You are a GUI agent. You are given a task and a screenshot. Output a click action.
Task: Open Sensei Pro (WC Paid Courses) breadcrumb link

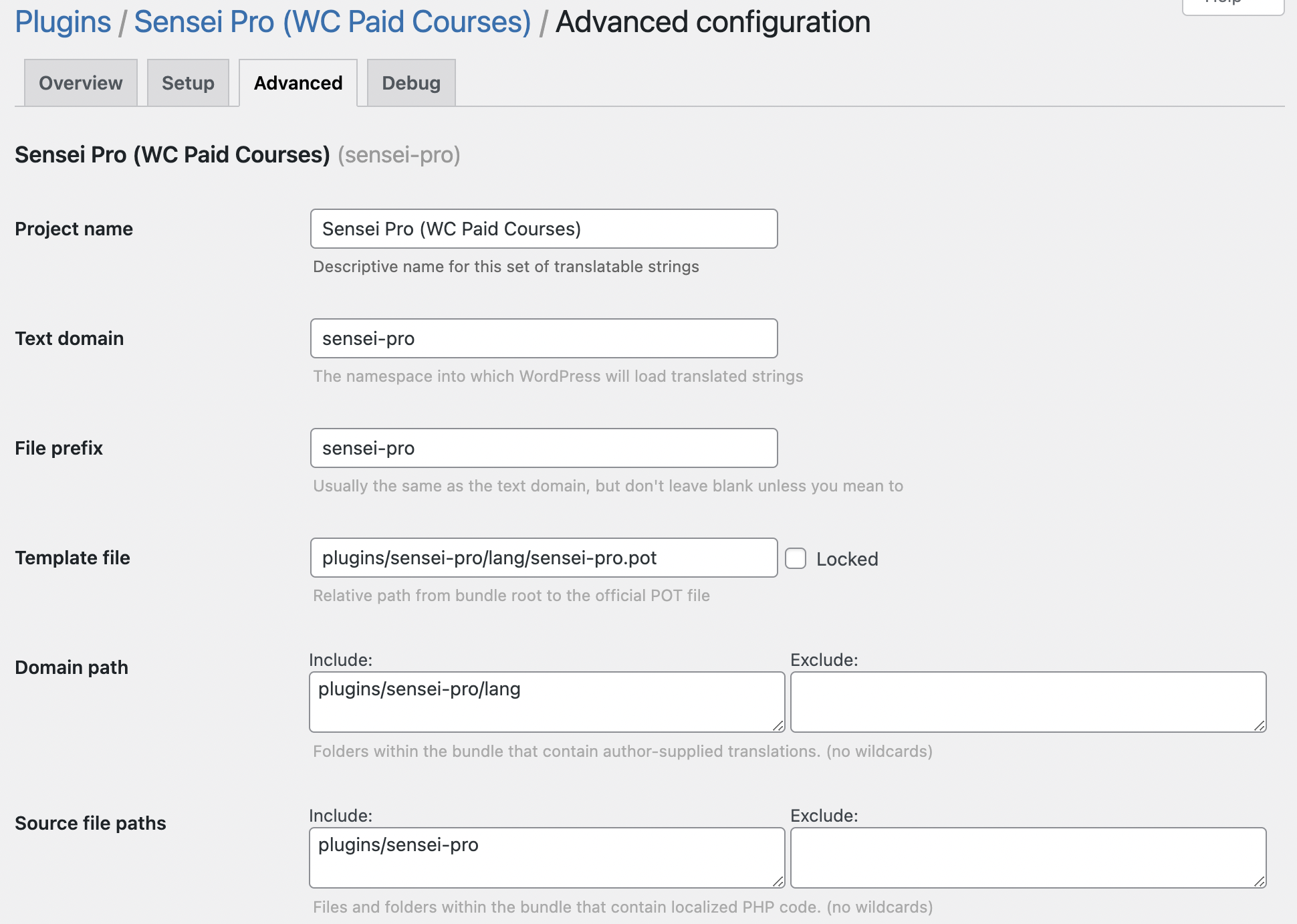[x=332, y=22]
